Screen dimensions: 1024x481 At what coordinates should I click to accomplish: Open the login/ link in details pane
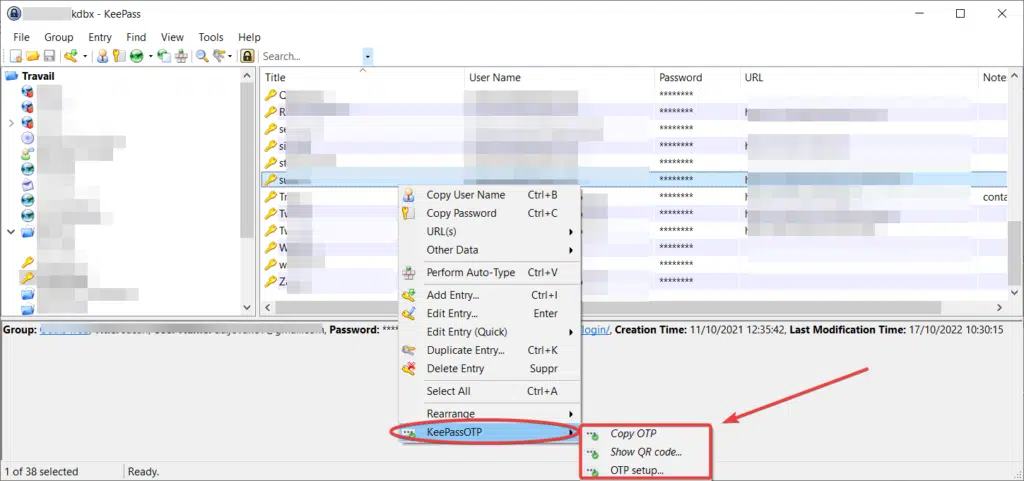(x=596, y=330)
